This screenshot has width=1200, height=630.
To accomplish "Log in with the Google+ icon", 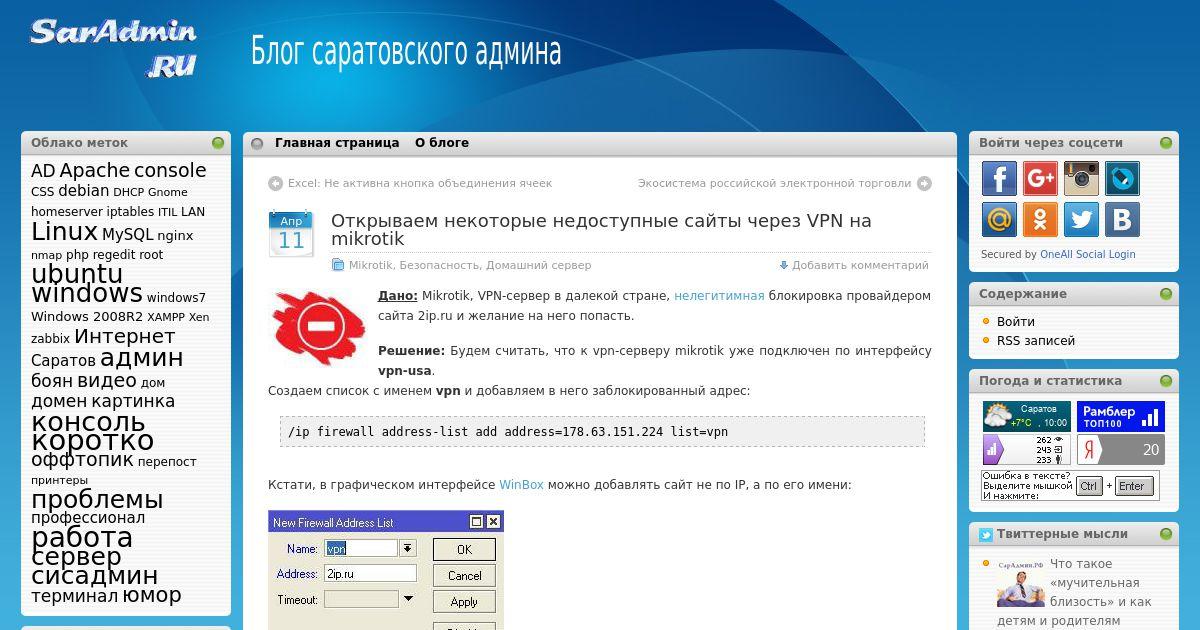I will click(x=1040, y=178).
